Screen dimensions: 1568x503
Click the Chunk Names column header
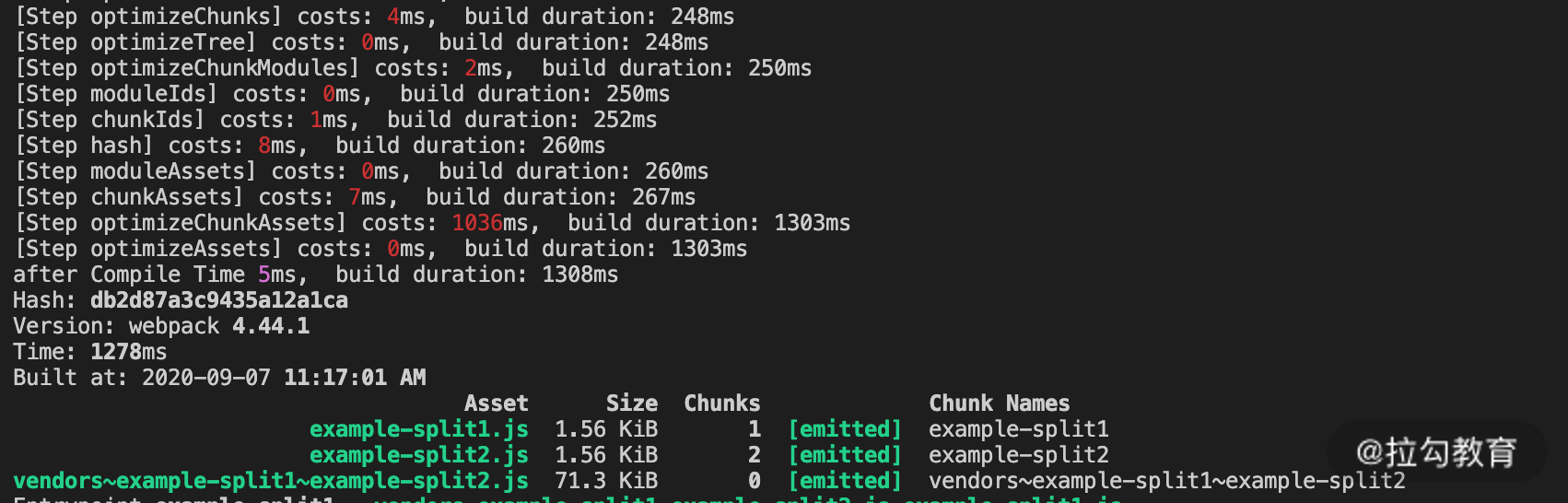click(1000, 404)
